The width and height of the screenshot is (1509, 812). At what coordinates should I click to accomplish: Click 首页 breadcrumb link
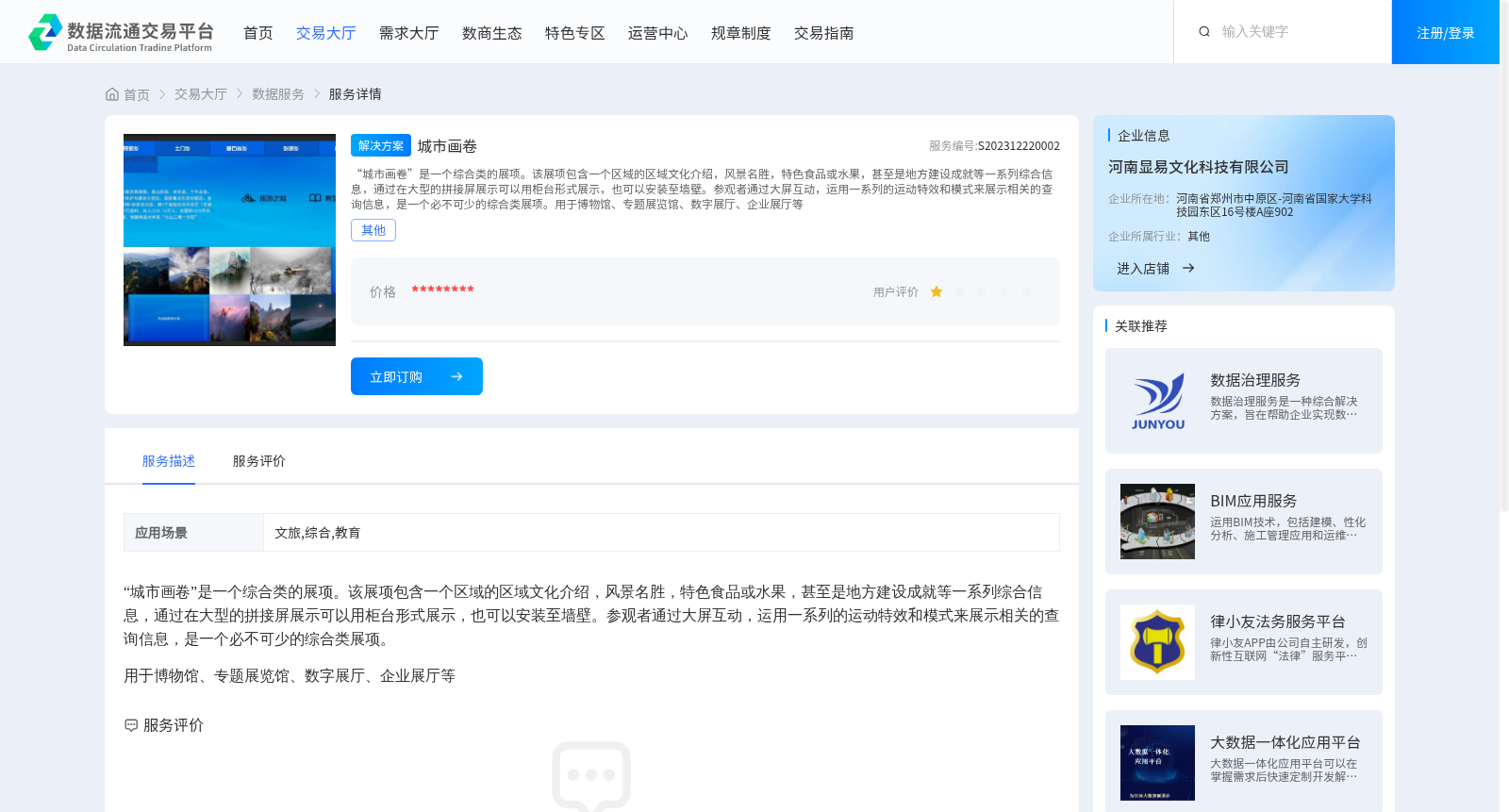(x=137, y=94)
